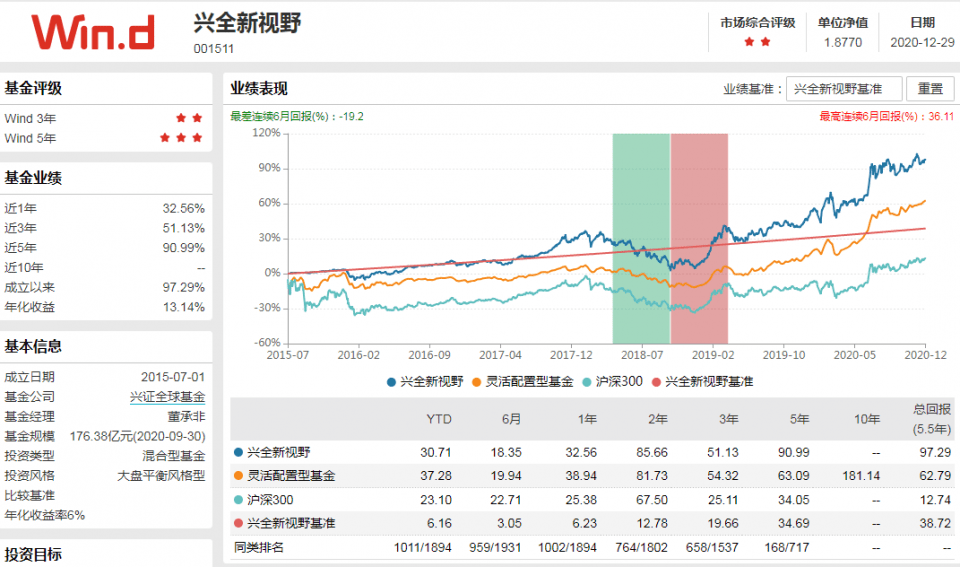Click 灵活配置型基金 10年 value 181.14

[x=861, y=476]
